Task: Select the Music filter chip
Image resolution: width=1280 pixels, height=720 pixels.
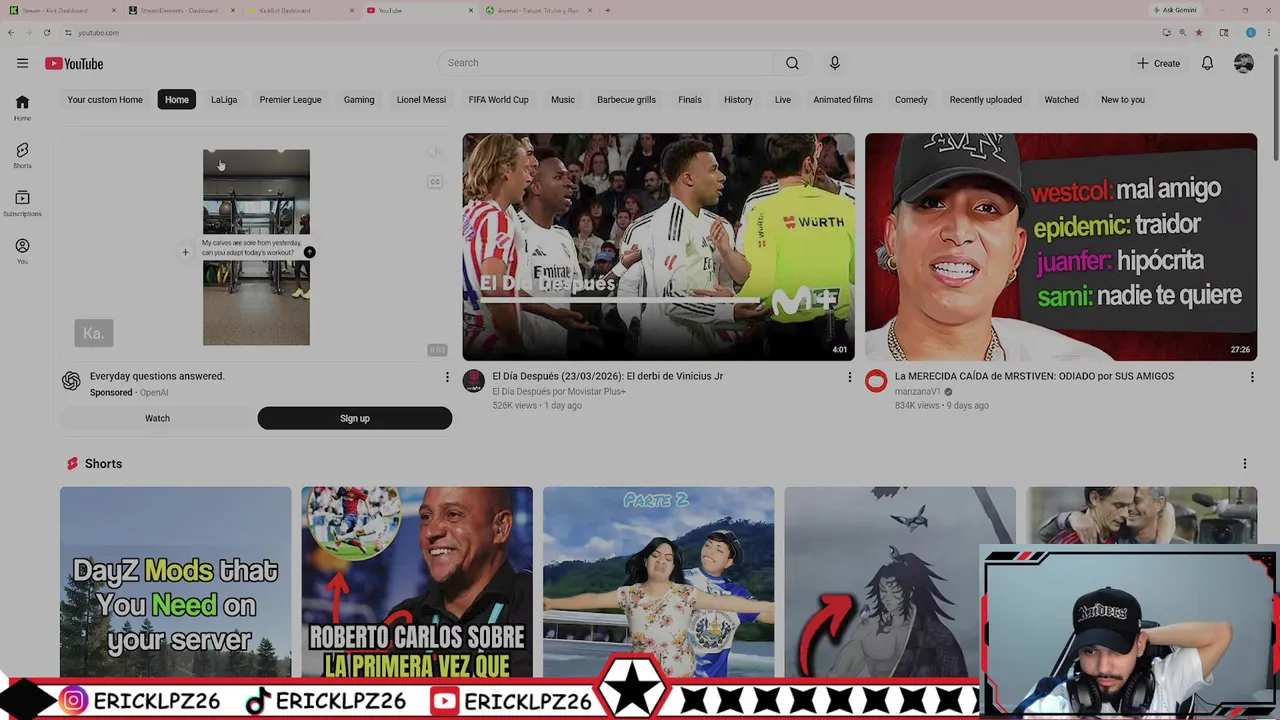Action: (x=563, y=100)
